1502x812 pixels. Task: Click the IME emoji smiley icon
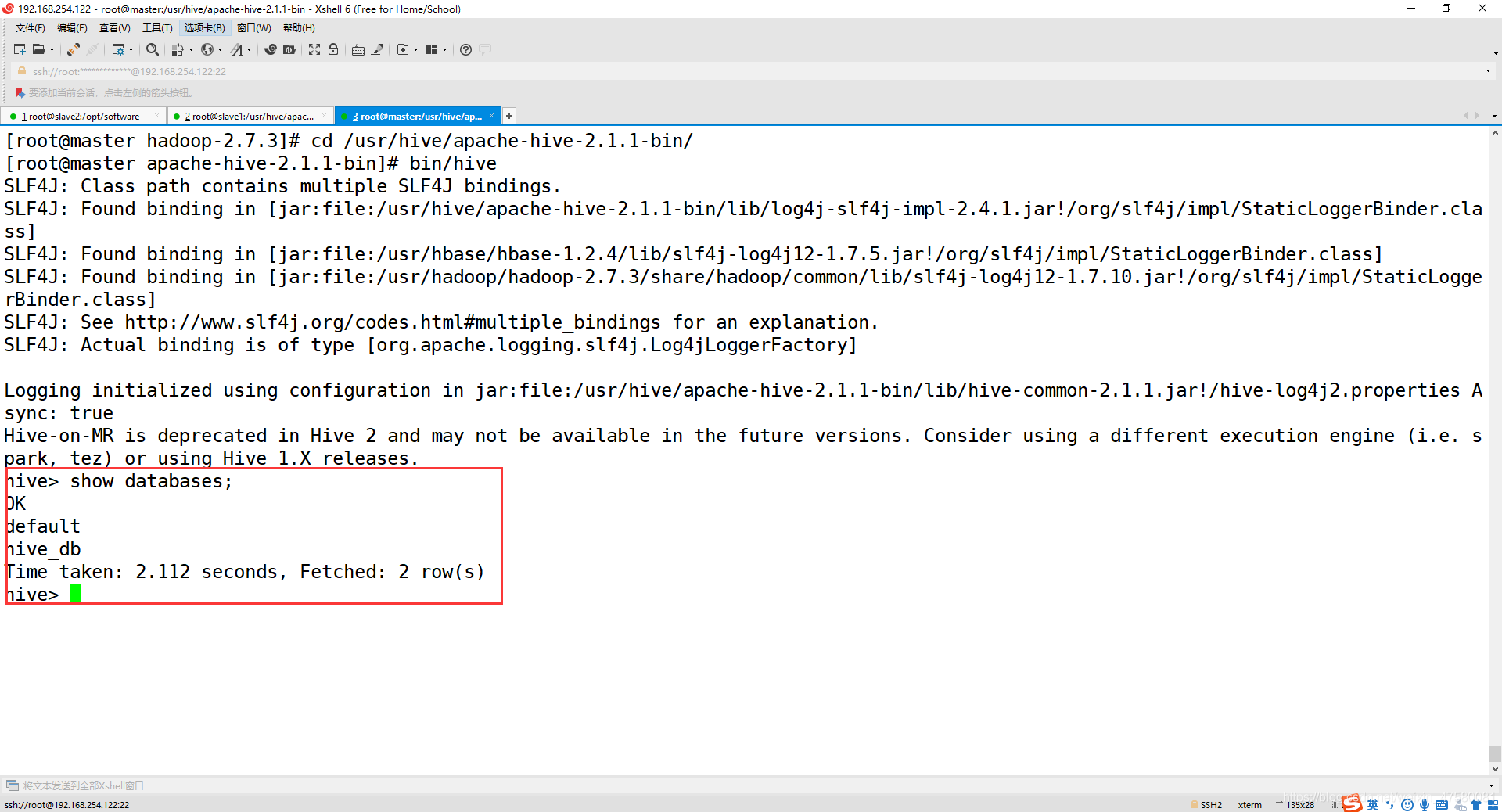click(x=1407, y=805)
